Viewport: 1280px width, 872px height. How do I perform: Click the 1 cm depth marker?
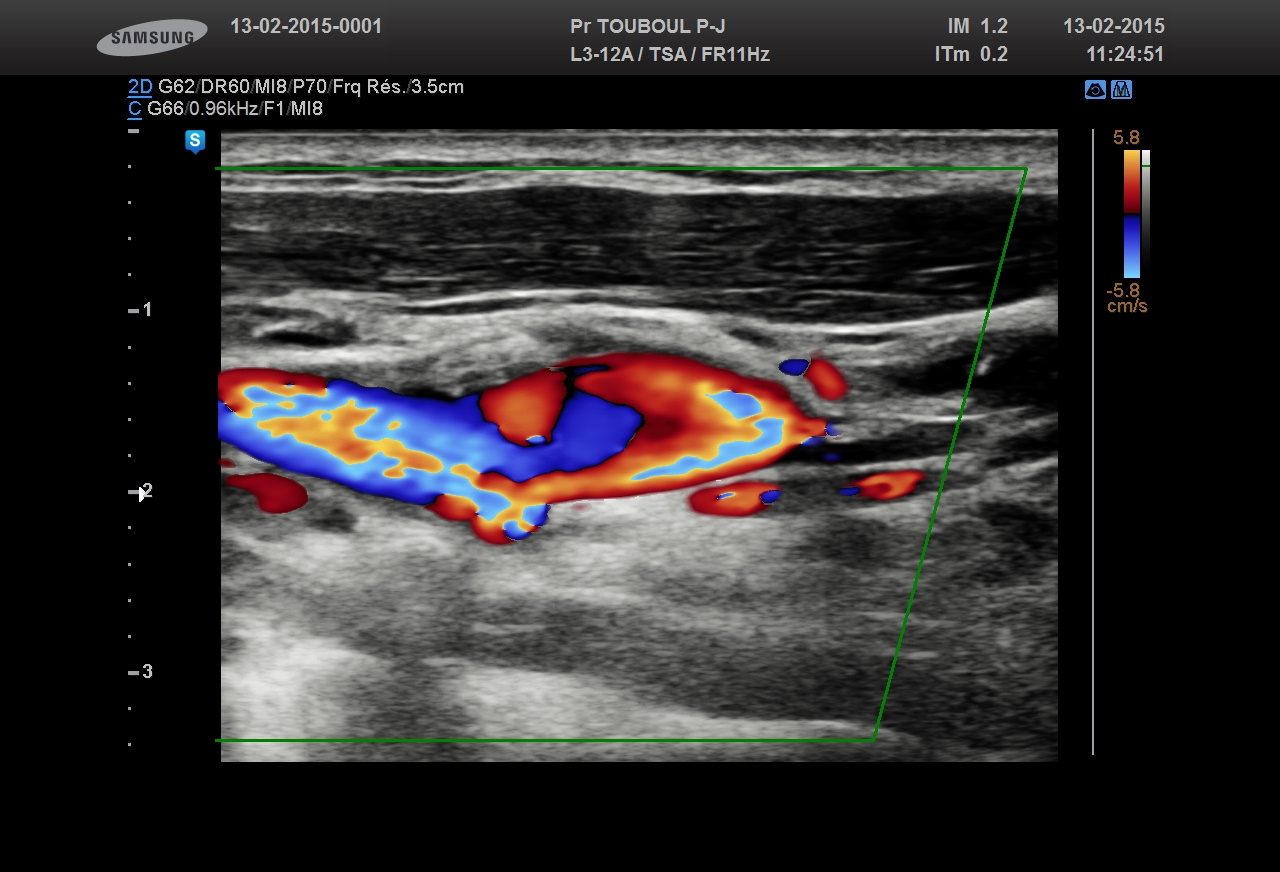click(147, 310)
